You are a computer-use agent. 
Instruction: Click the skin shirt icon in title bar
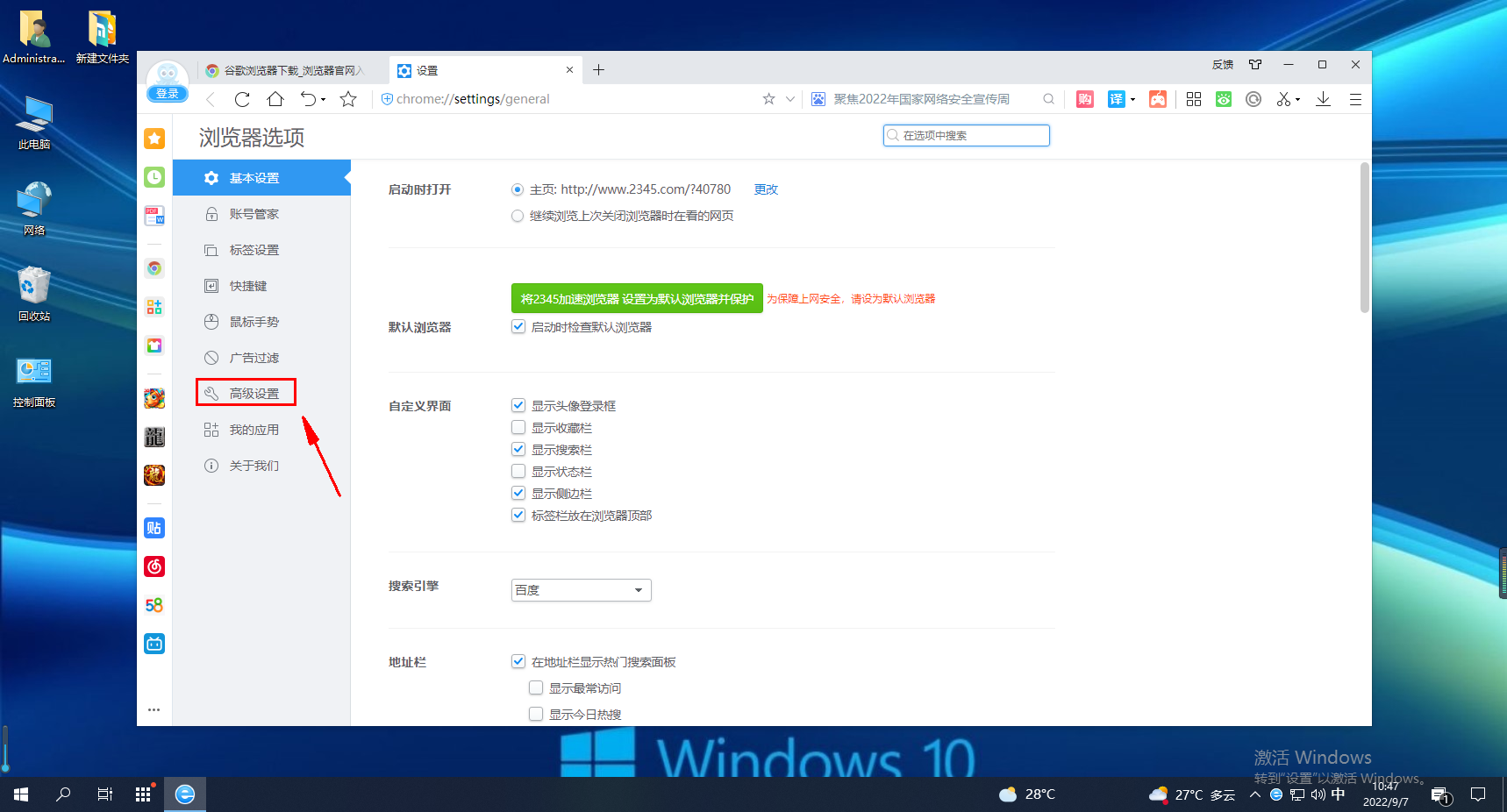(x=1255, y=64)
